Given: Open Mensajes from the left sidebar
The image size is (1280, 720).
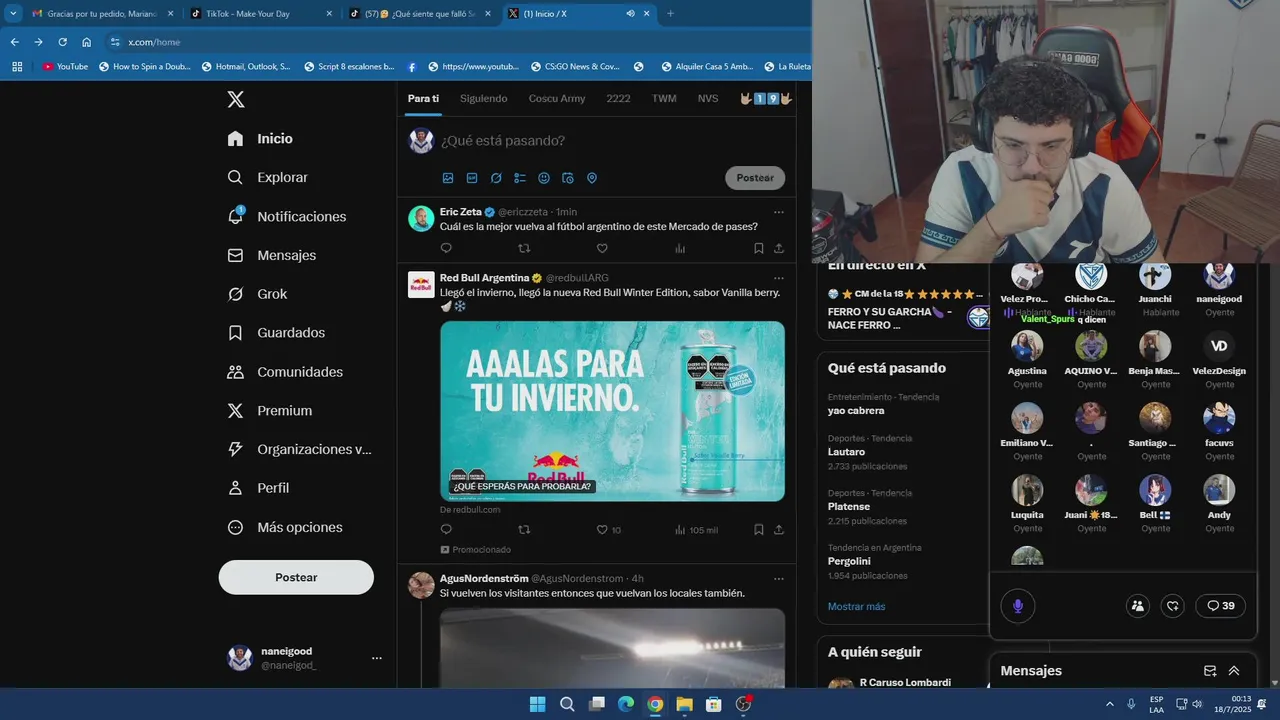Looking at the screenshot, I should point(271,255).
